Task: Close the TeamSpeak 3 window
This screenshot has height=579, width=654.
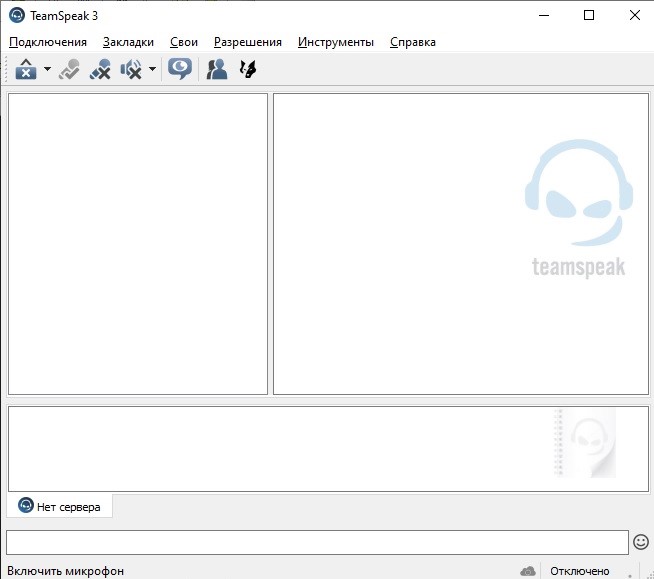Action: coord(635,15)
